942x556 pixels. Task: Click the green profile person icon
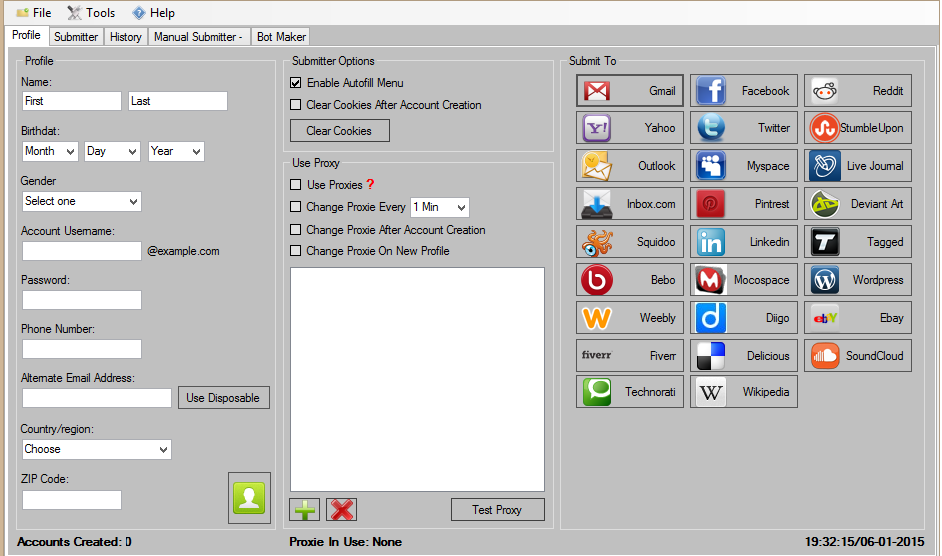point(249,498)
